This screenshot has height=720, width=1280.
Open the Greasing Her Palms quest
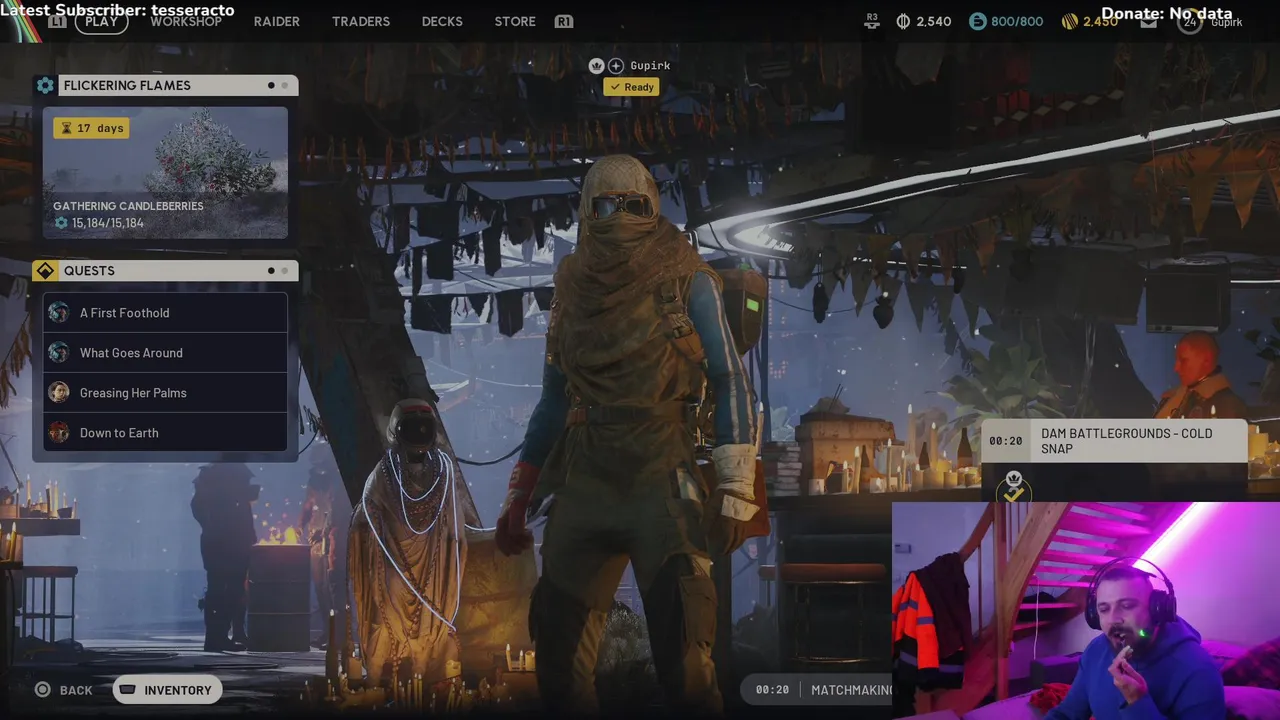[x=165, y=393]
